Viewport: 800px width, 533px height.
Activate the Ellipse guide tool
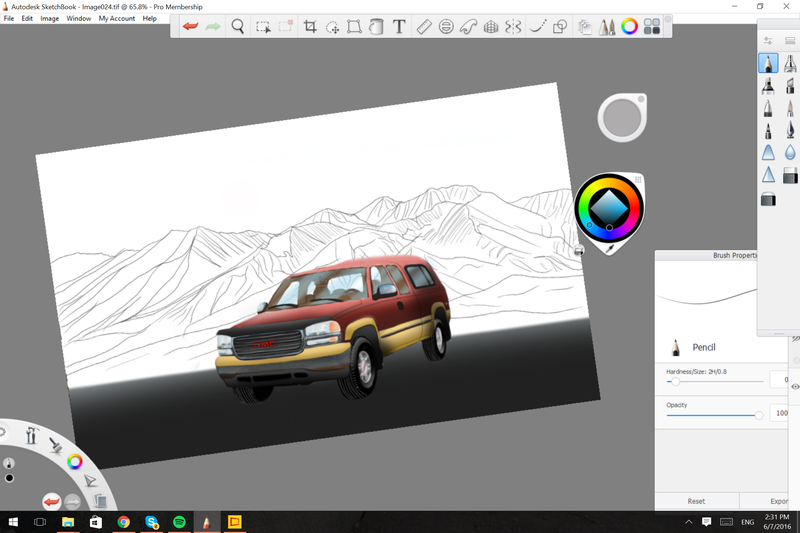(x=446, y=26)
